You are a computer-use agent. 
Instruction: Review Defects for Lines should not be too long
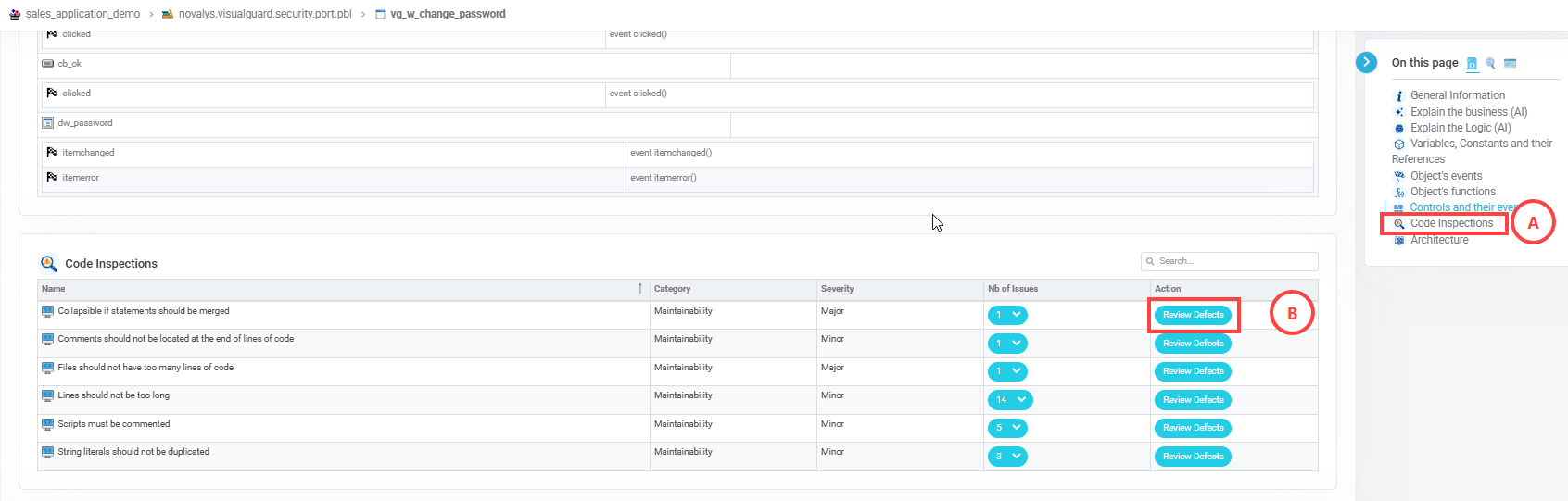1193,400
